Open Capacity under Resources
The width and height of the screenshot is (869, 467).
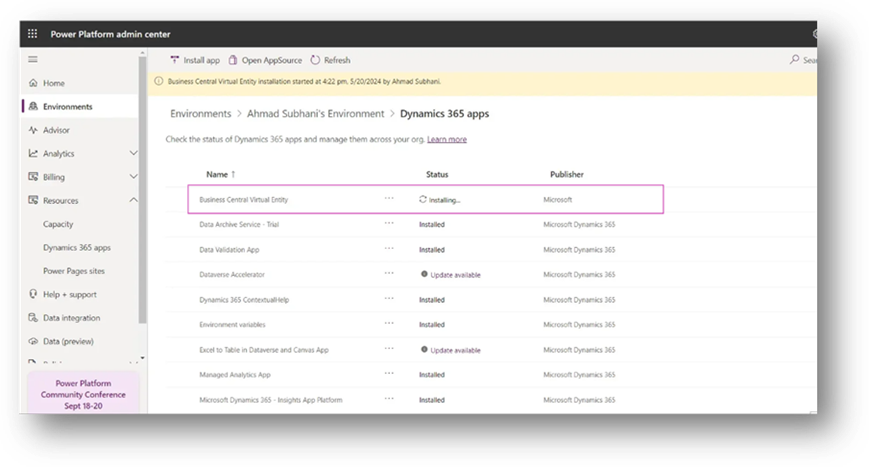[x=58, y=224]
